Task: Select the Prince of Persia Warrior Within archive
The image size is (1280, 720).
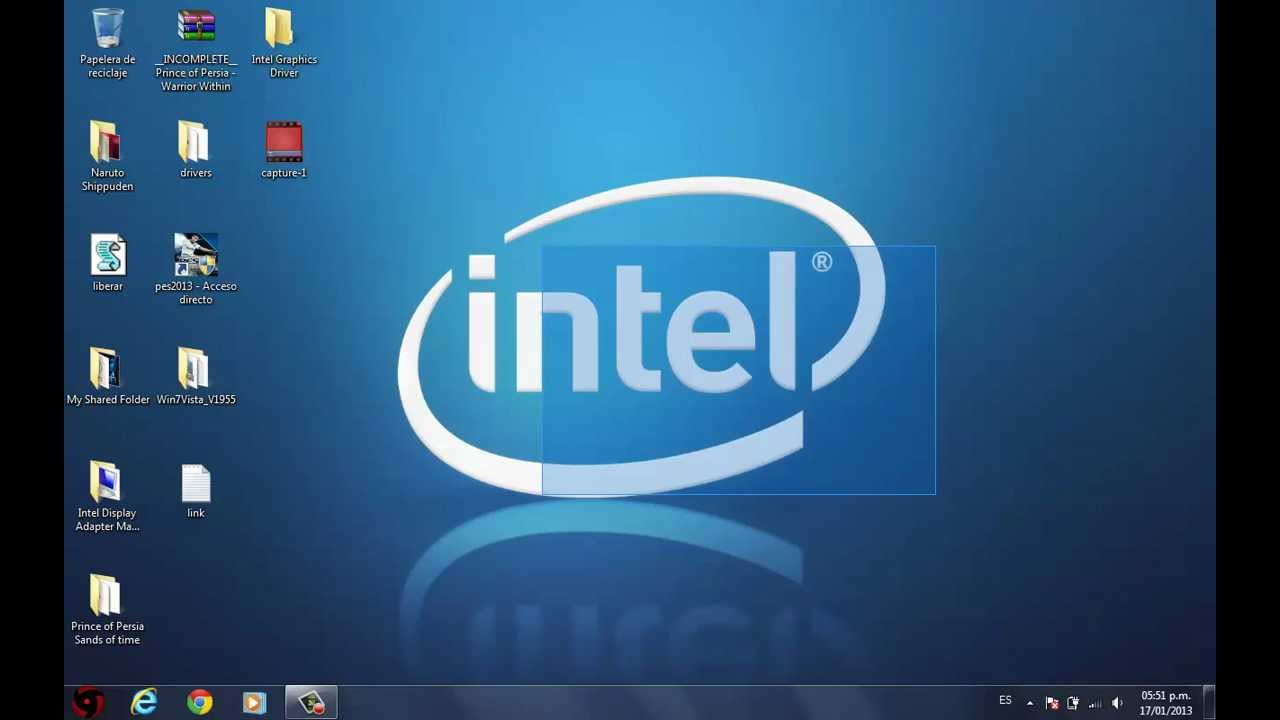Action: tap(196, 50)
